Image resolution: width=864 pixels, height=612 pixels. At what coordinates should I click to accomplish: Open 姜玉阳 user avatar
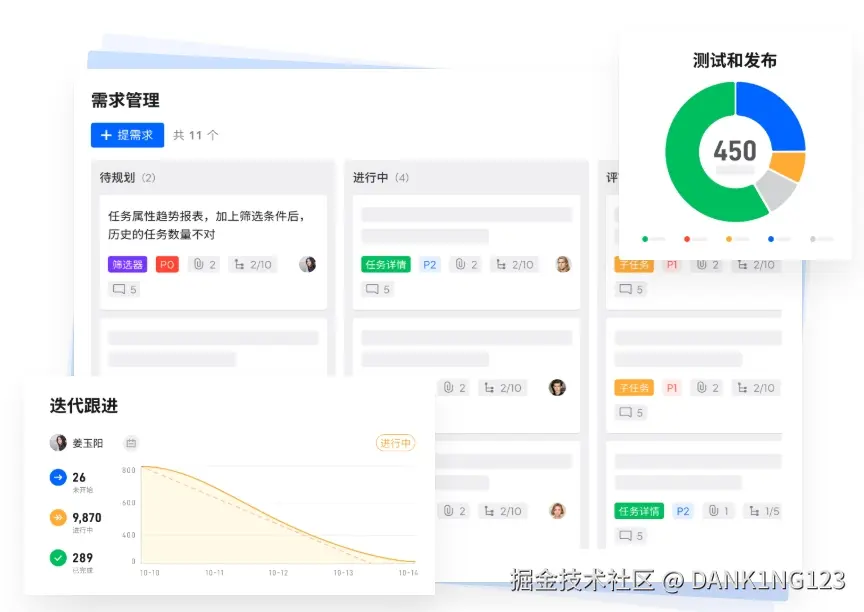pyautogui.click(x=58, y=443)
